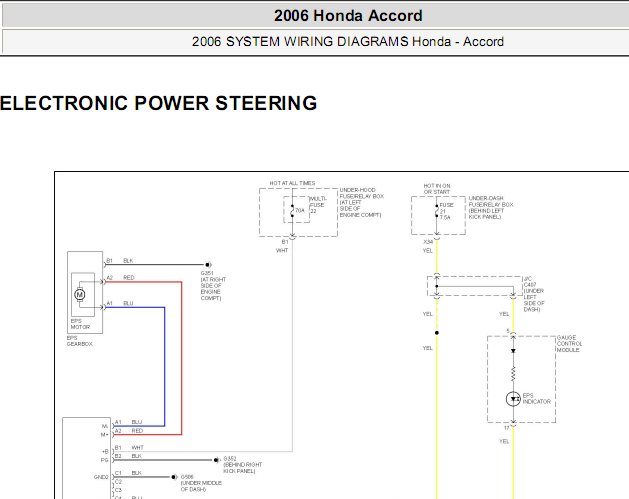629x499 pixels.
Task: Click the G352 ground point dot
Action: click(216, 460)
